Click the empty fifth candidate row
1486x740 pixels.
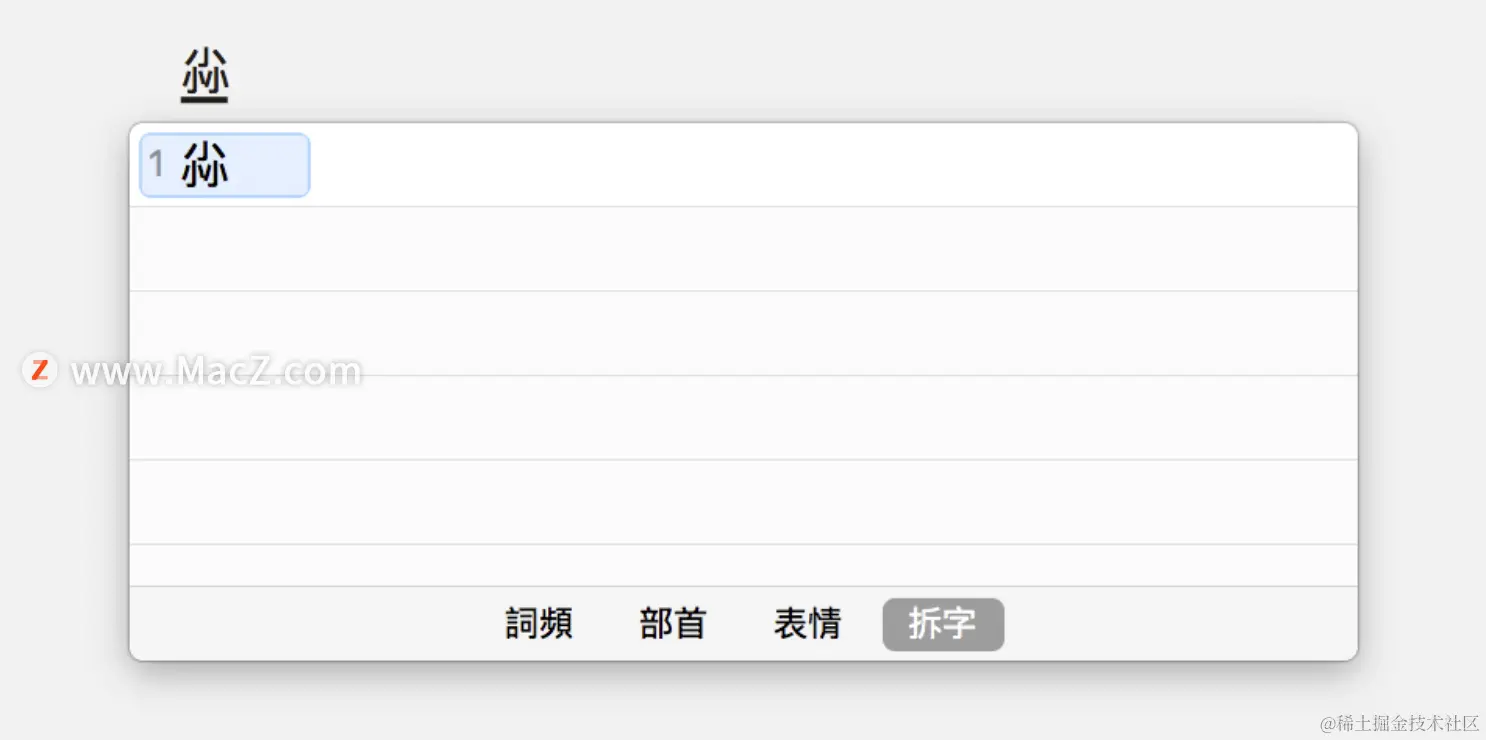click(743, 502)
